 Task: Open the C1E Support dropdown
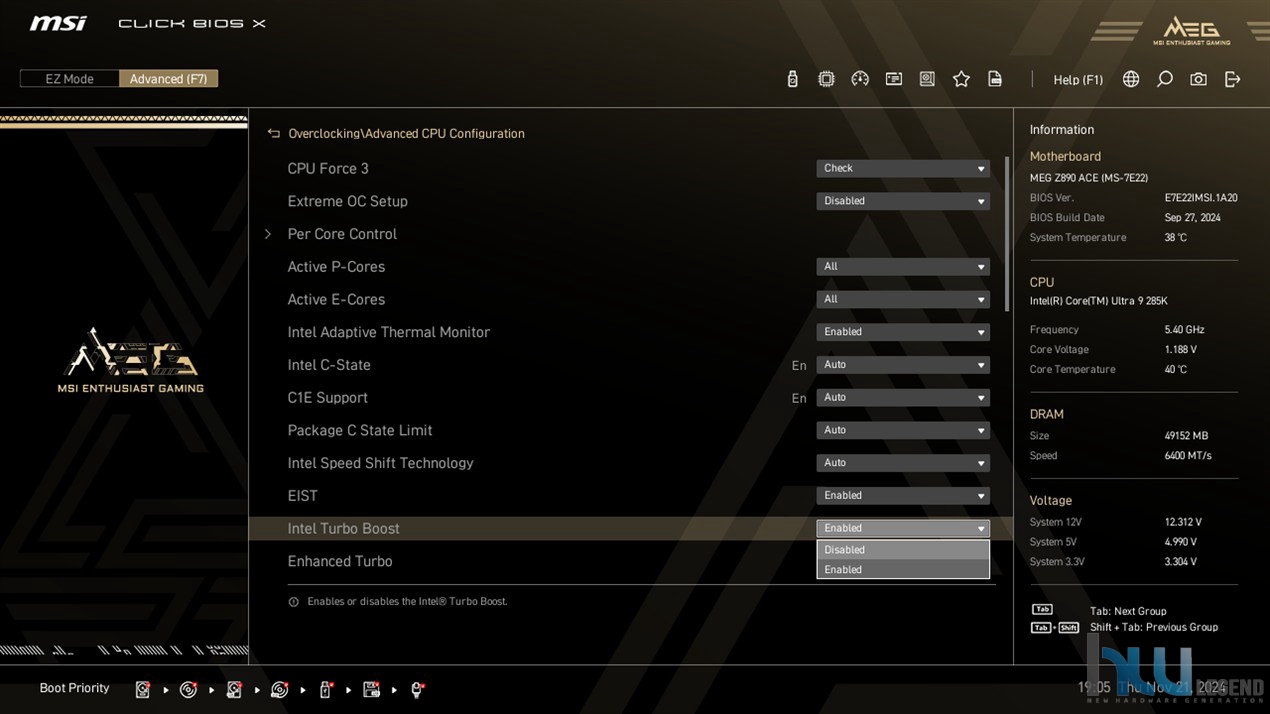pos(903,398)
